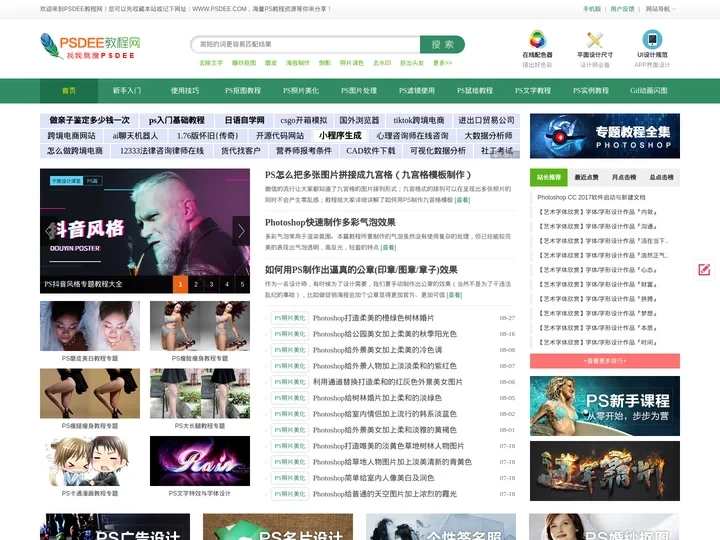The image size is (720, 540).
Task: Open the PS大长腿教程专题 thumbnail
Action: click(200, 394)
